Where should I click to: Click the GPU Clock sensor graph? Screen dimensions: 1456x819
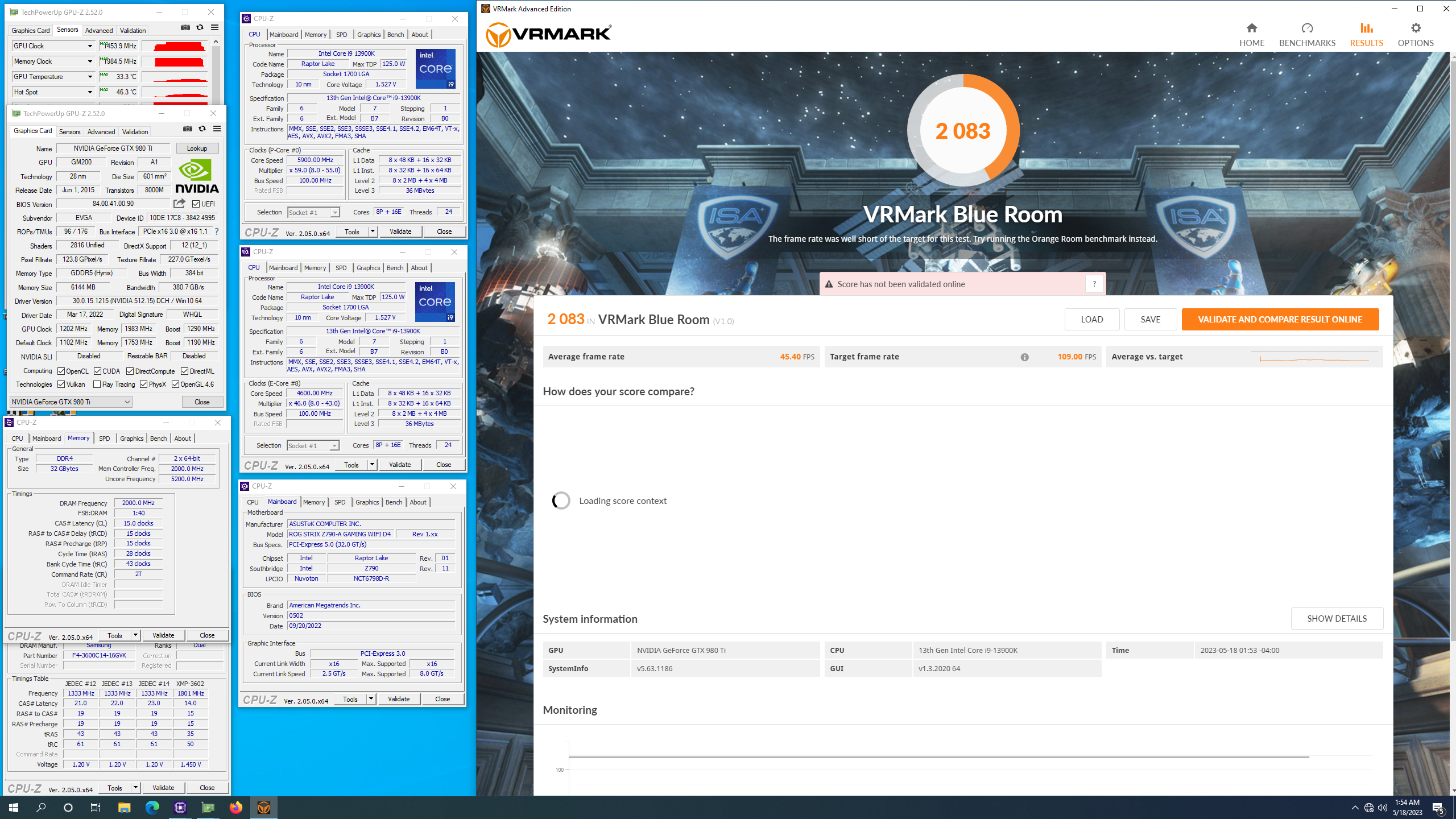tap(175, 46)
